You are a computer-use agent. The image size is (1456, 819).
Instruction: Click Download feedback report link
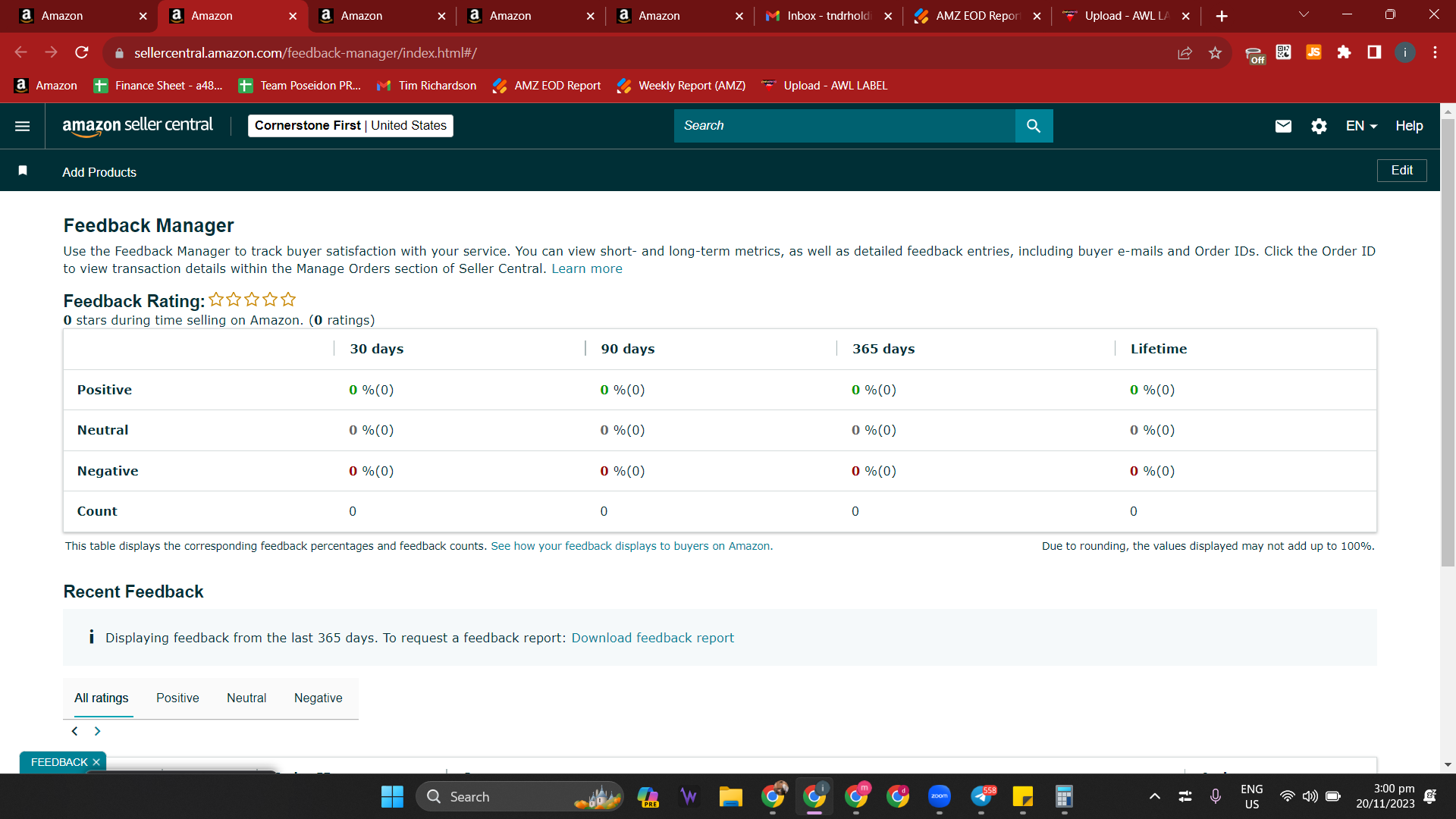(x=653, y=638)
